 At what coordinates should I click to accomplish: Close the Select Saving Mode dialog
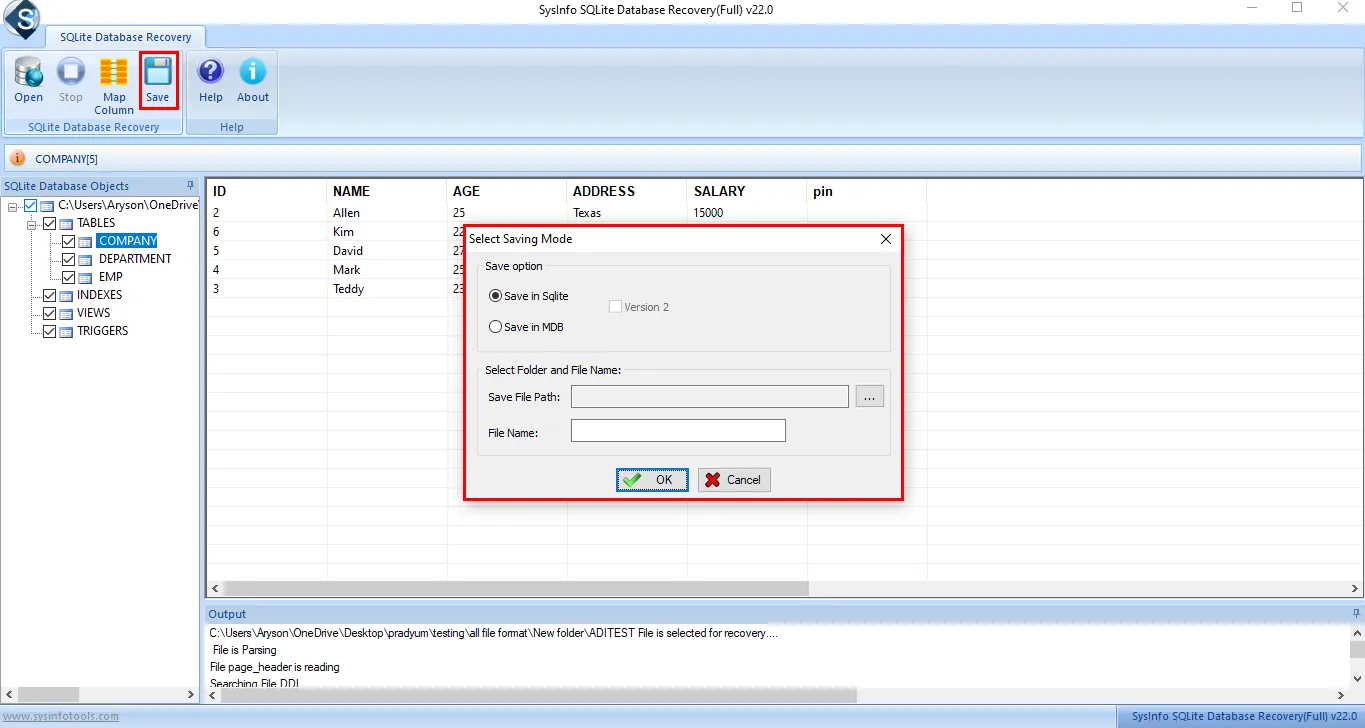(x=885, y=239)
